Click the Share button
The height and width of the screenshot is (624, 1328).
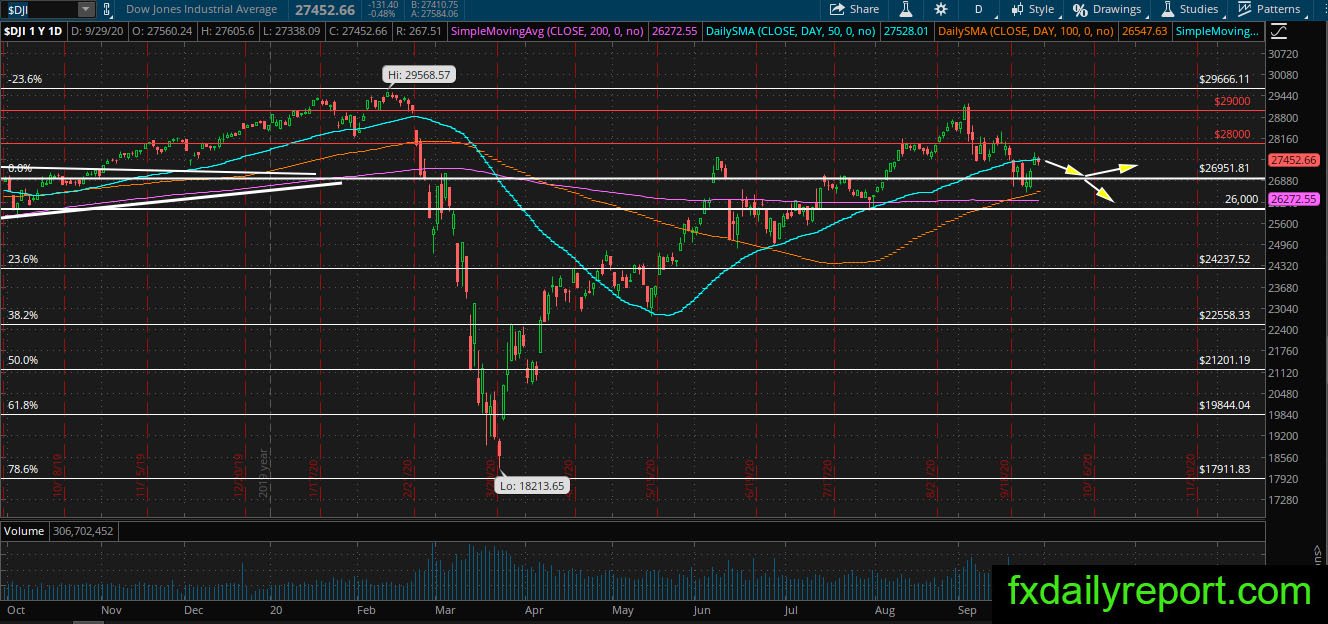tap(855, 9)
